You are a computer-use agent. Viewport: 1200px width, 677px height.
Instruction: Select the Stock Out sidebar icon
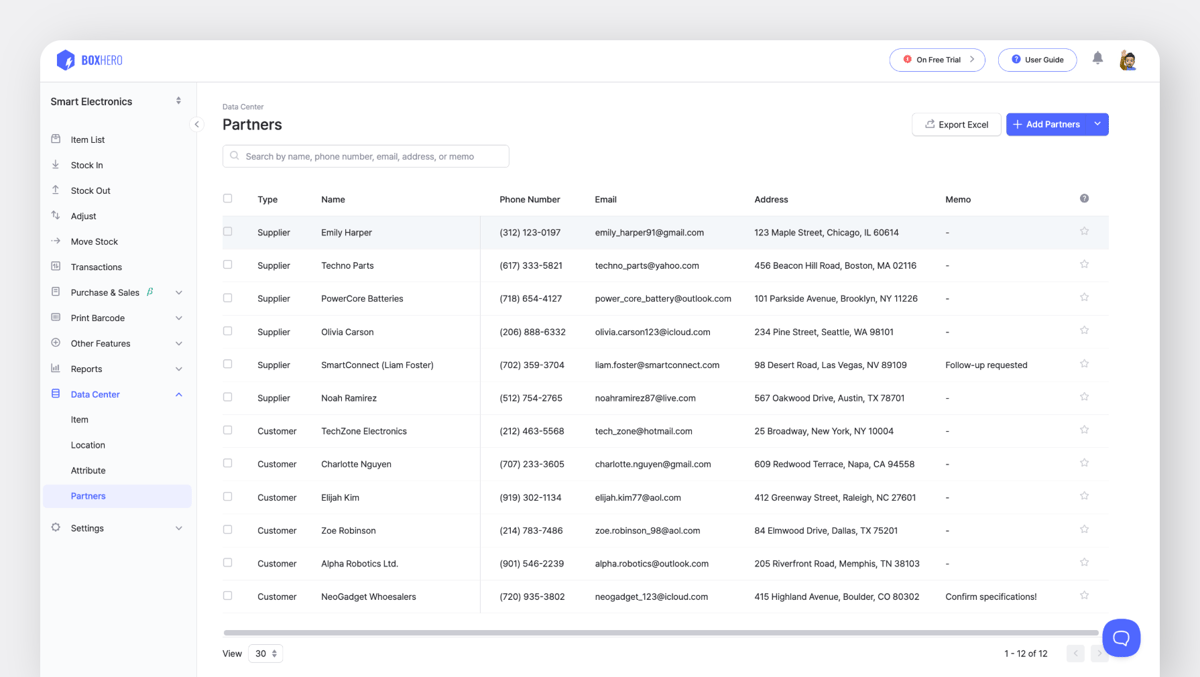click(x=56, y=190)
